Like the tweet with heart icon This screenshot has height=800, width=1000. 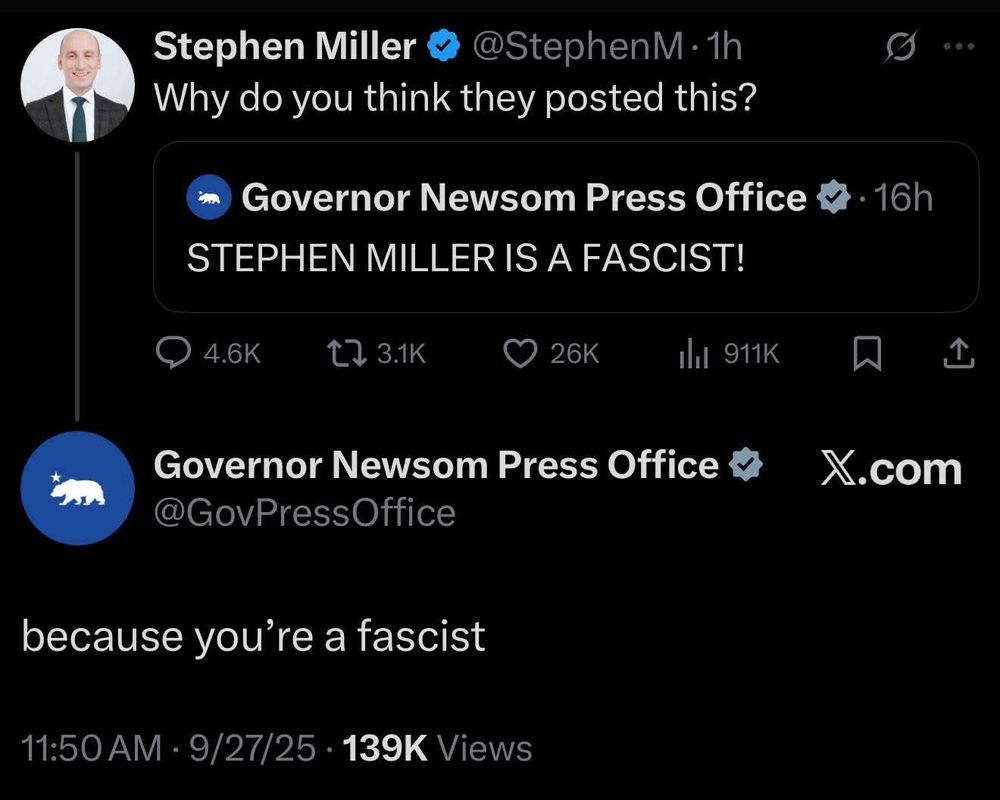(520, 353)
